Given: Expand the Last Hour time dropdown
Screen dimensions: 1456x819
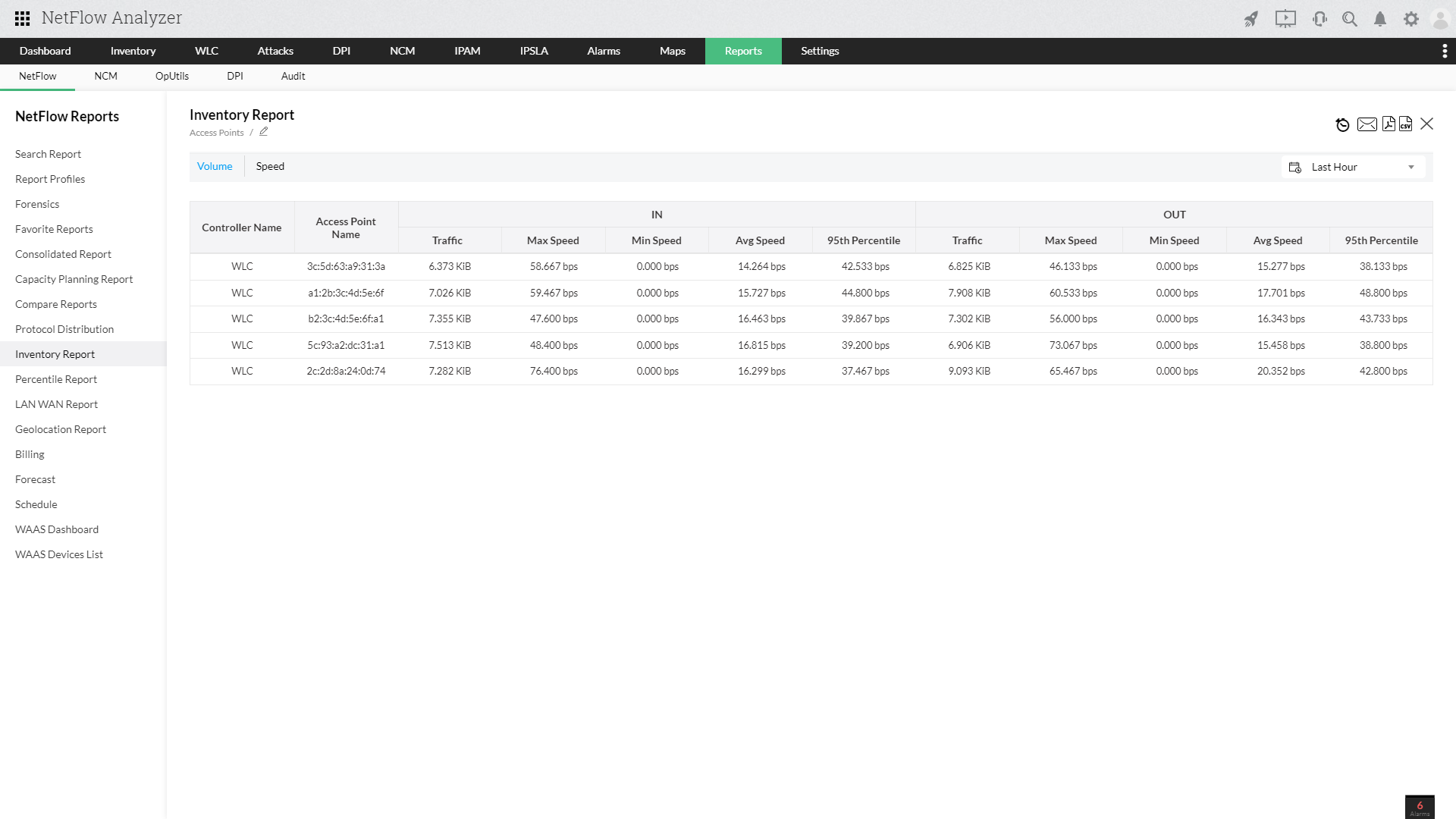Looking at the screenshot, I should pos(1354,167).
